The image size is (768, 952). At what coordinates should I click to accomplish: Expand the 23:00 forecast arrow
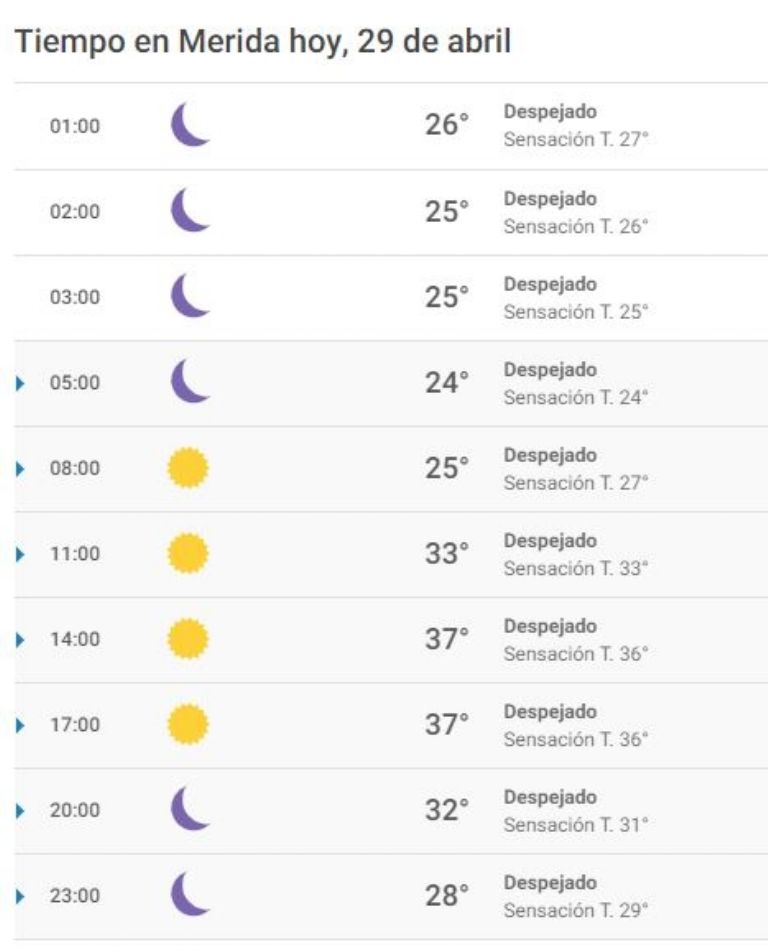point(21,895)
